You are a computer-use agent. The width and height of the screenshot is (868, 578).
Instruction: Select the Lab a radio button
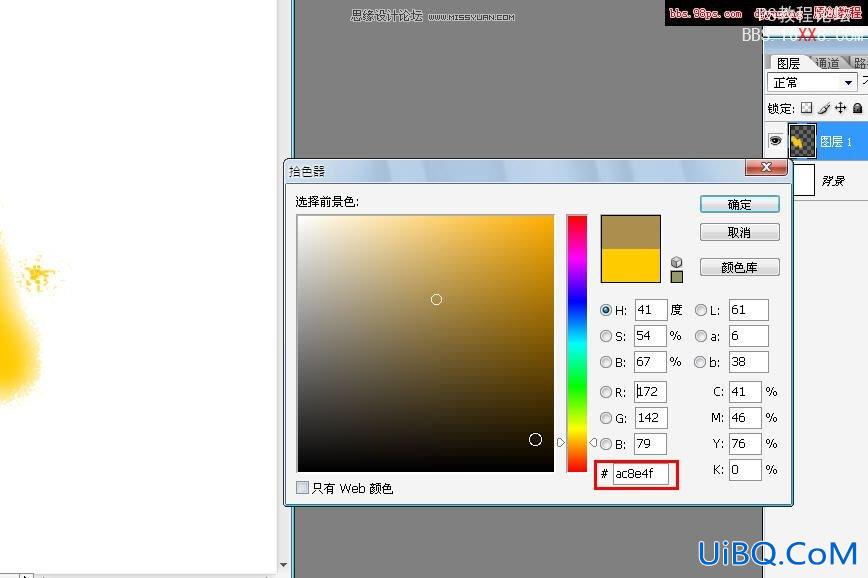[701, 336]
